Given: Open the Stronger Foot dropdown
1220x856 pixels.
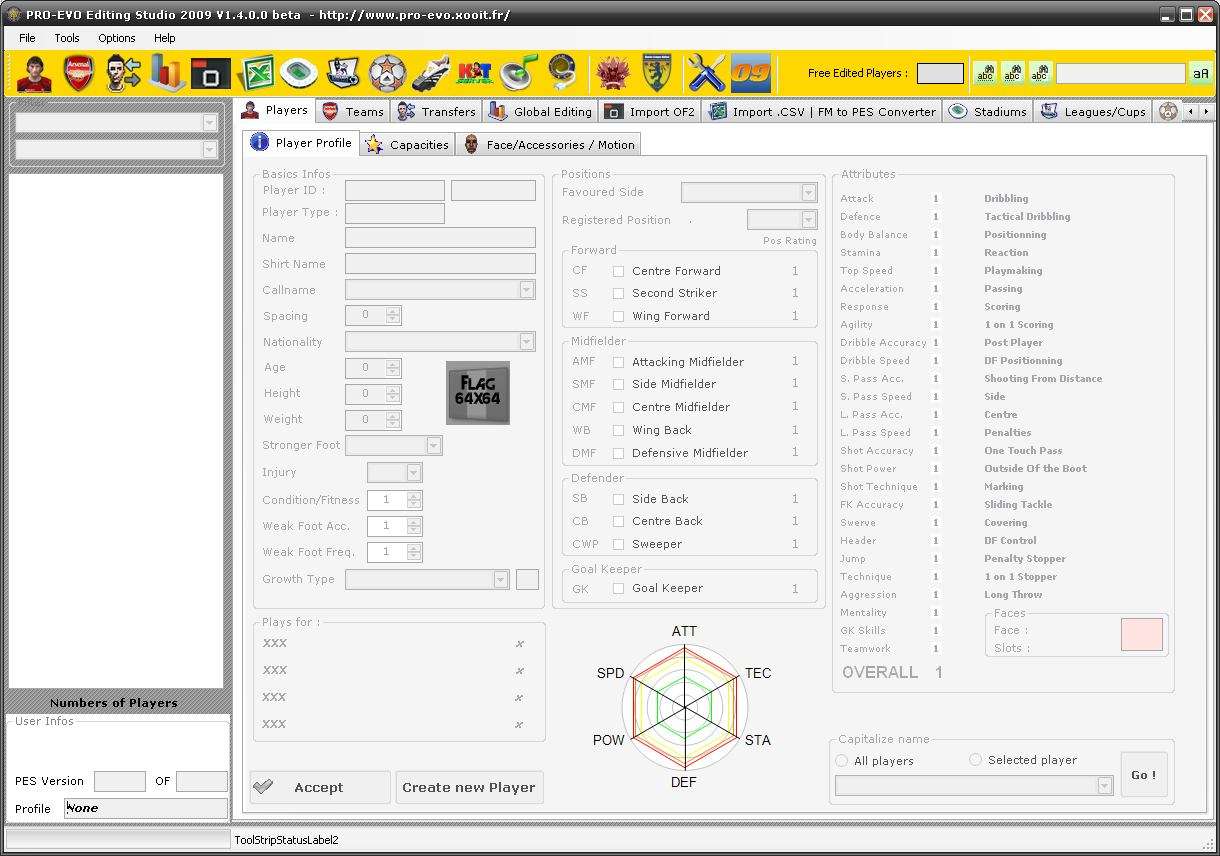Looking at the screenshot, I should (x=433, y=446).
